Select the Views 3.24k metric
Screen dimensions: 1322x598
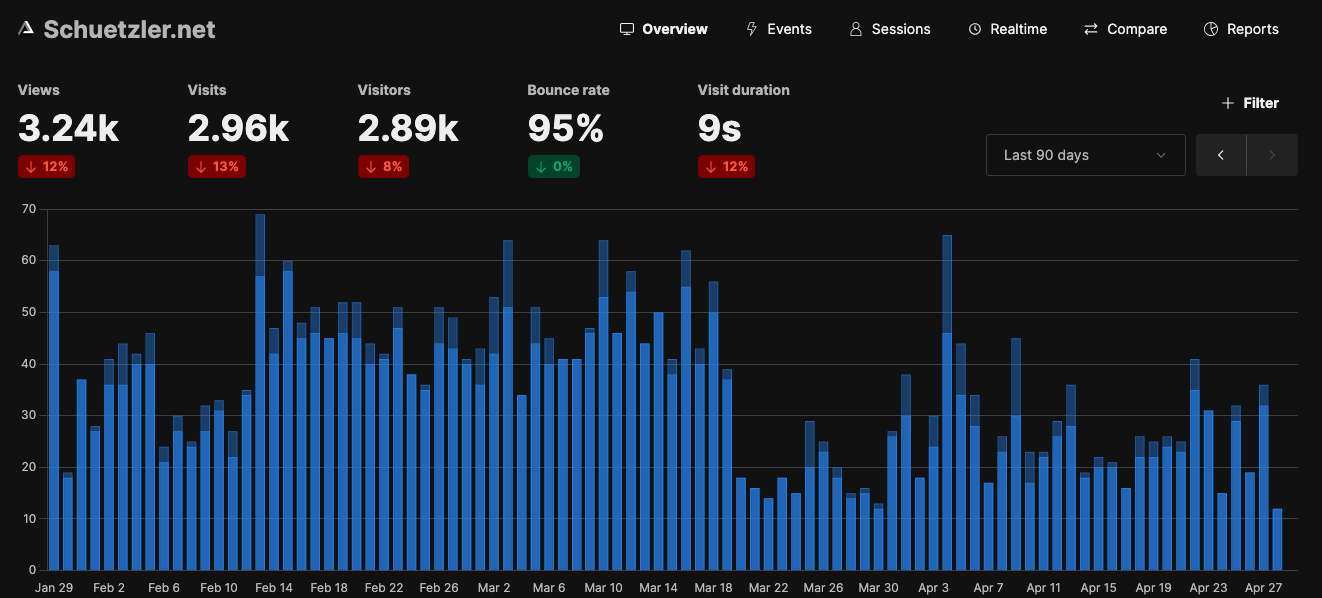tap(68, 128)
